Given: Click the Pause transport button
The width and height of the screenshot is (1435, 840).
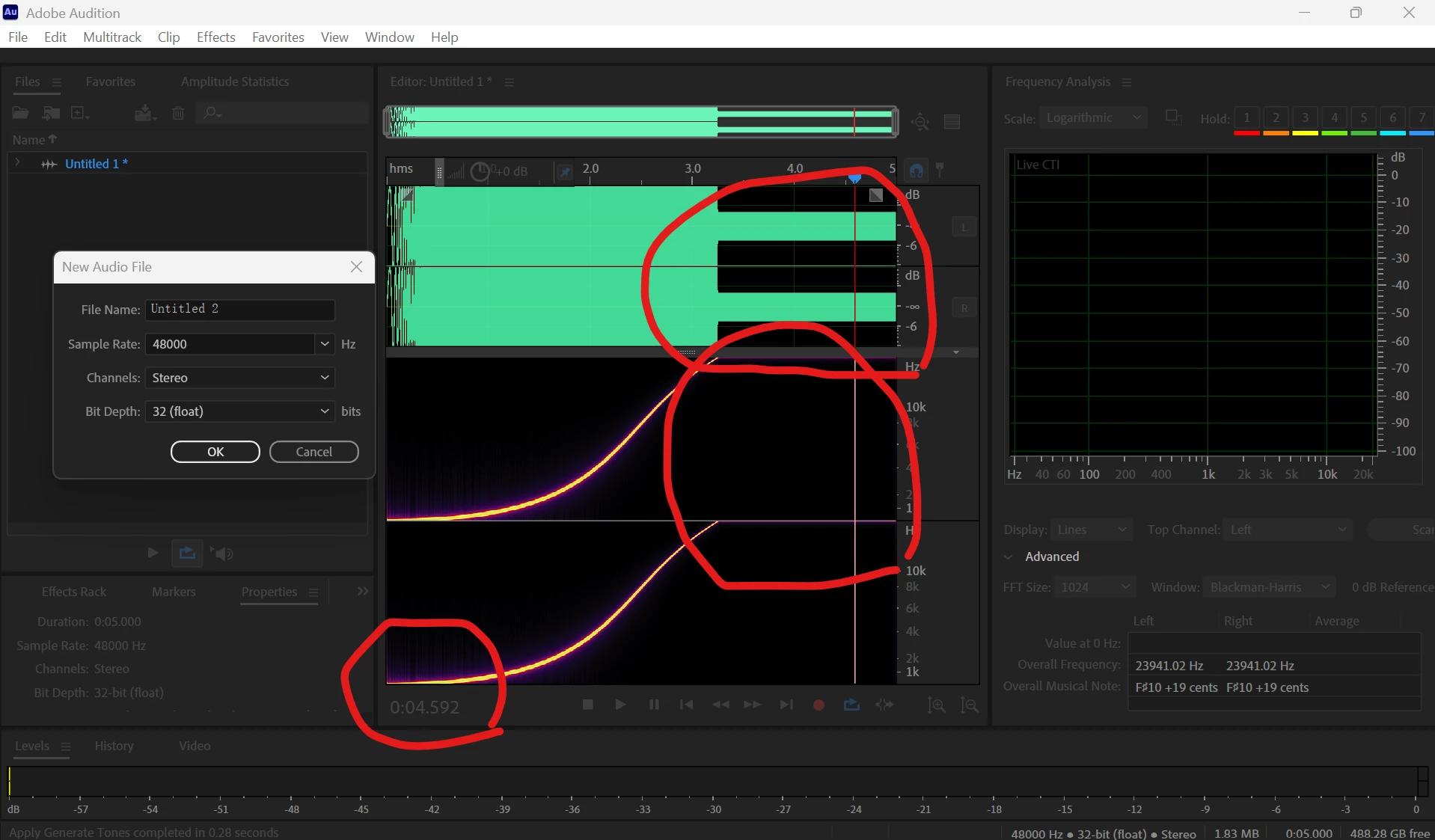Looking at the screenshot, I should (654, 705).
